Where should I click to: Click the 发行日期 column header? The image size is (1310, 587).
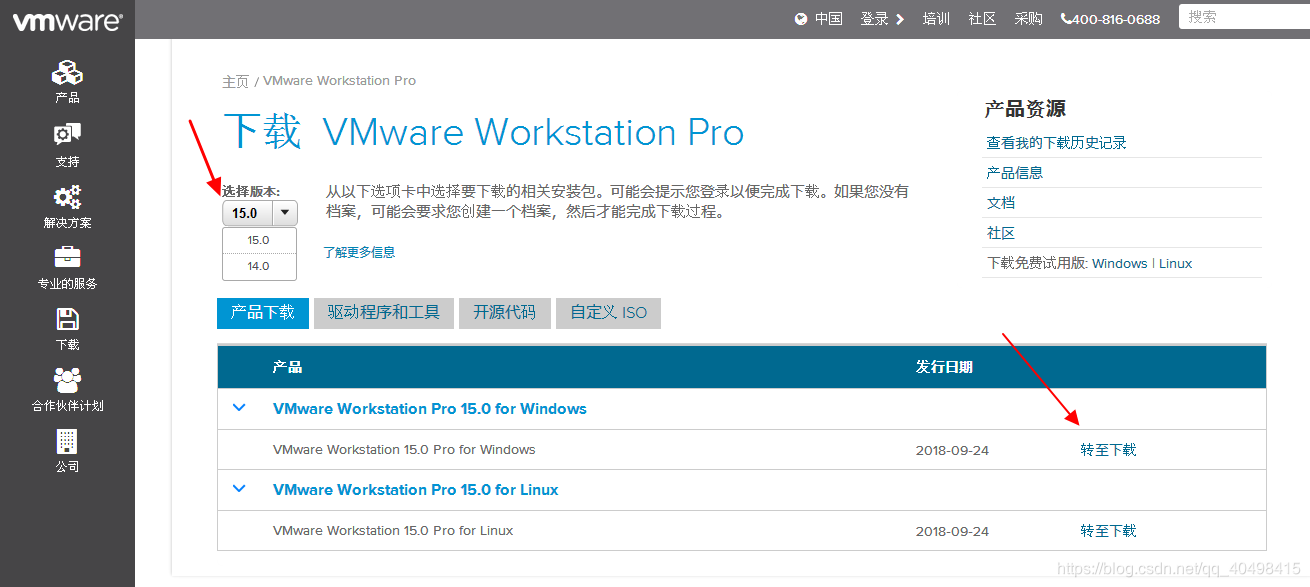coord(944,367)
